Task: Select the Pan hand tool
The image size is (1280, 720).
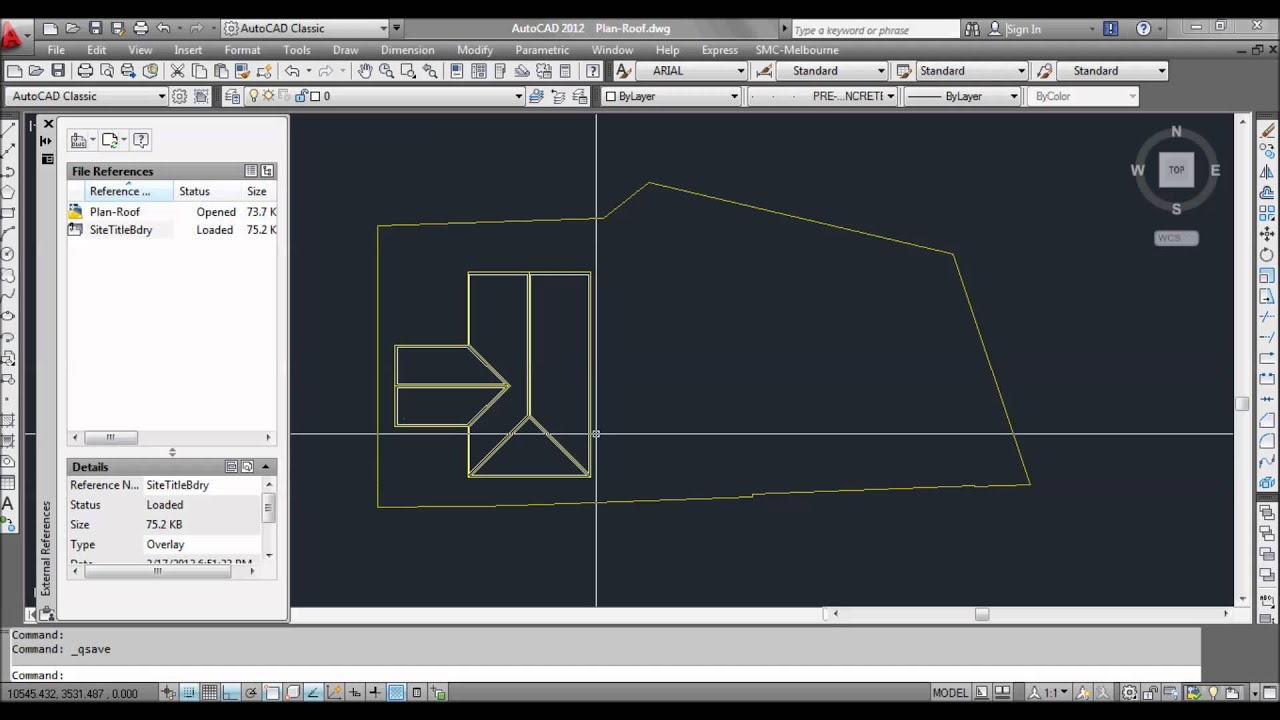Action: pyautogui.click(x=365, y=71)
